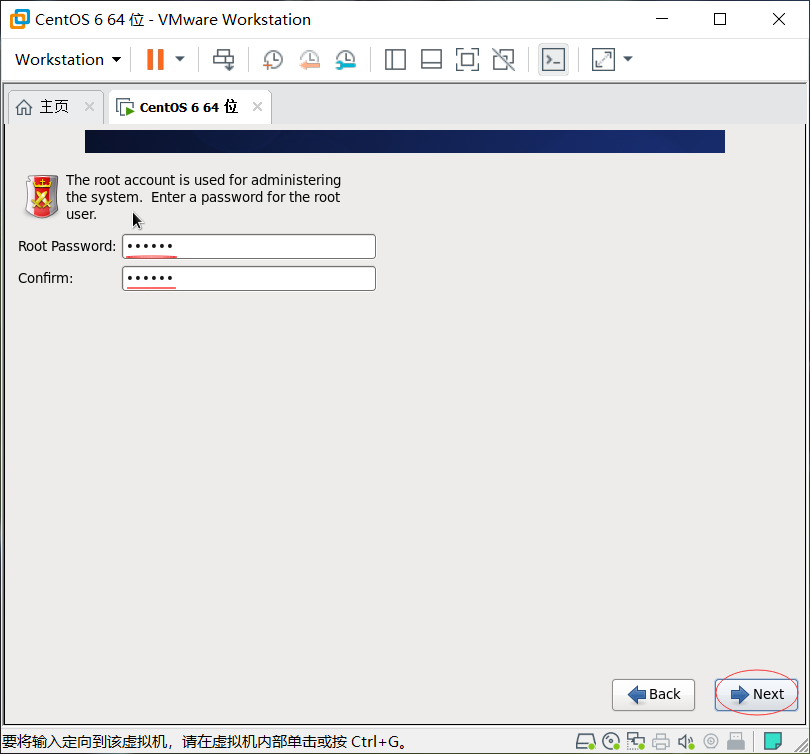Toggle the thumbnail bar view
Screen dimensions: 810x754
(431, 59)
